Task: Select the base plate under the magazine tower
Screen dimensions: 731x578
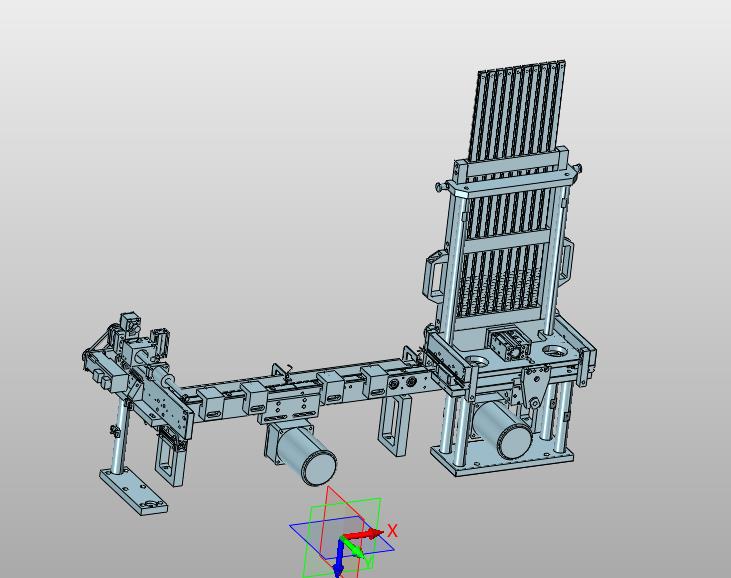Action: 501,458
